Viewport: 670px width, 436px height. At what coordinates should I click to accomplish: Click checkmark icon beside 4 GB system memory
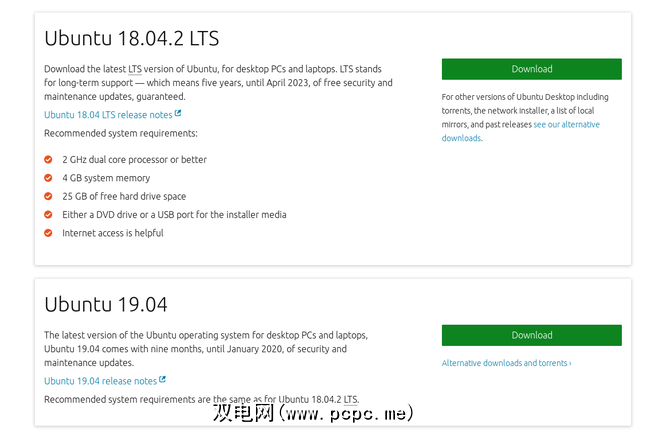(49, 178)
